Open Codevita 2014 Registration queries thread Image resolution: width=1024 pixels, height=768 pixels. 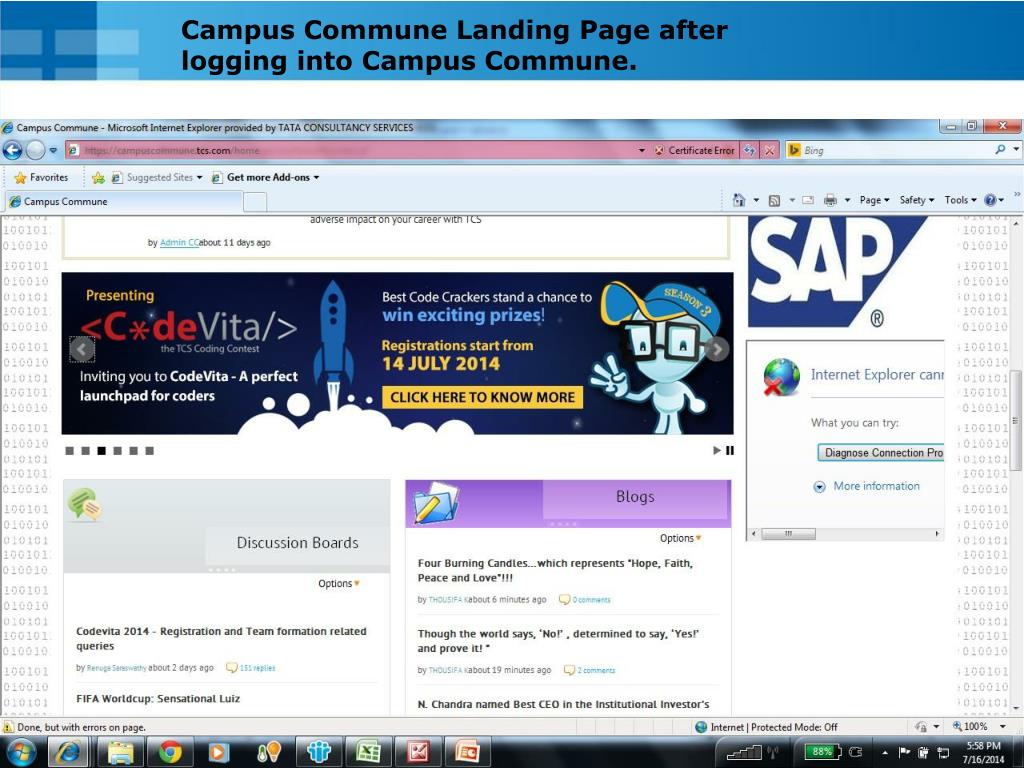pos(221,639)
